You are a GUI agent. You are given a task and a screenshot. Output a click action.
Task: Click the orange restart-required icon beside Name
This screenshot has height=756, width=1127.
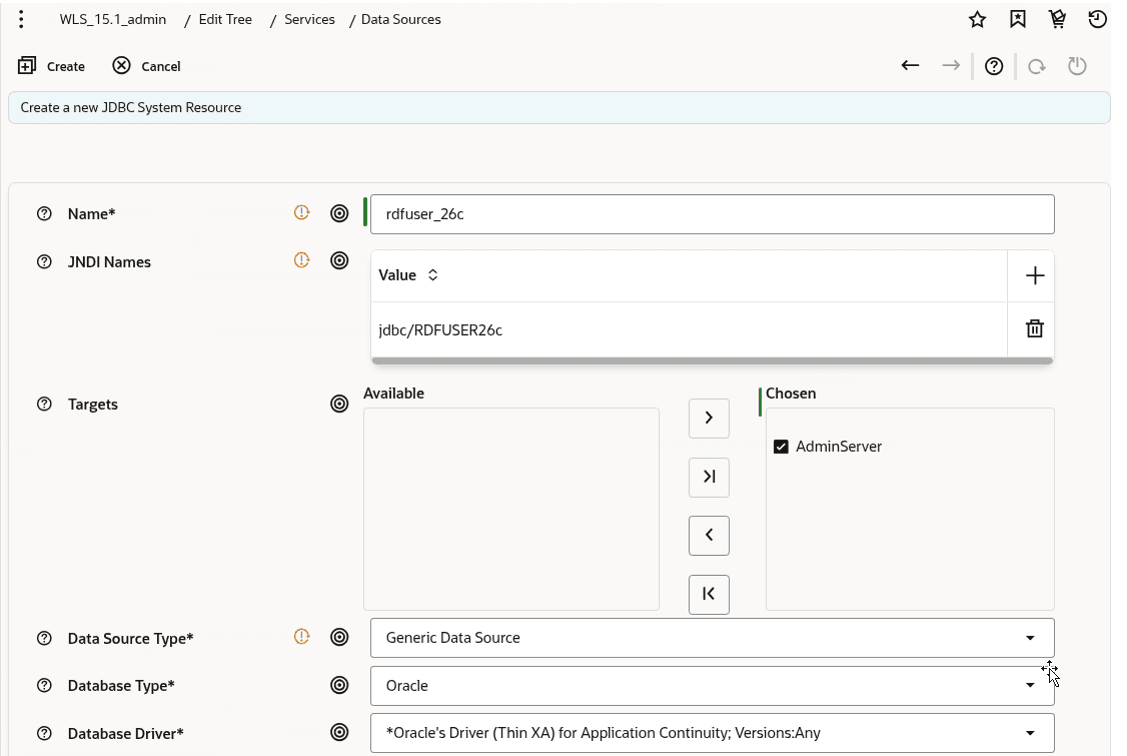(302, 213)
